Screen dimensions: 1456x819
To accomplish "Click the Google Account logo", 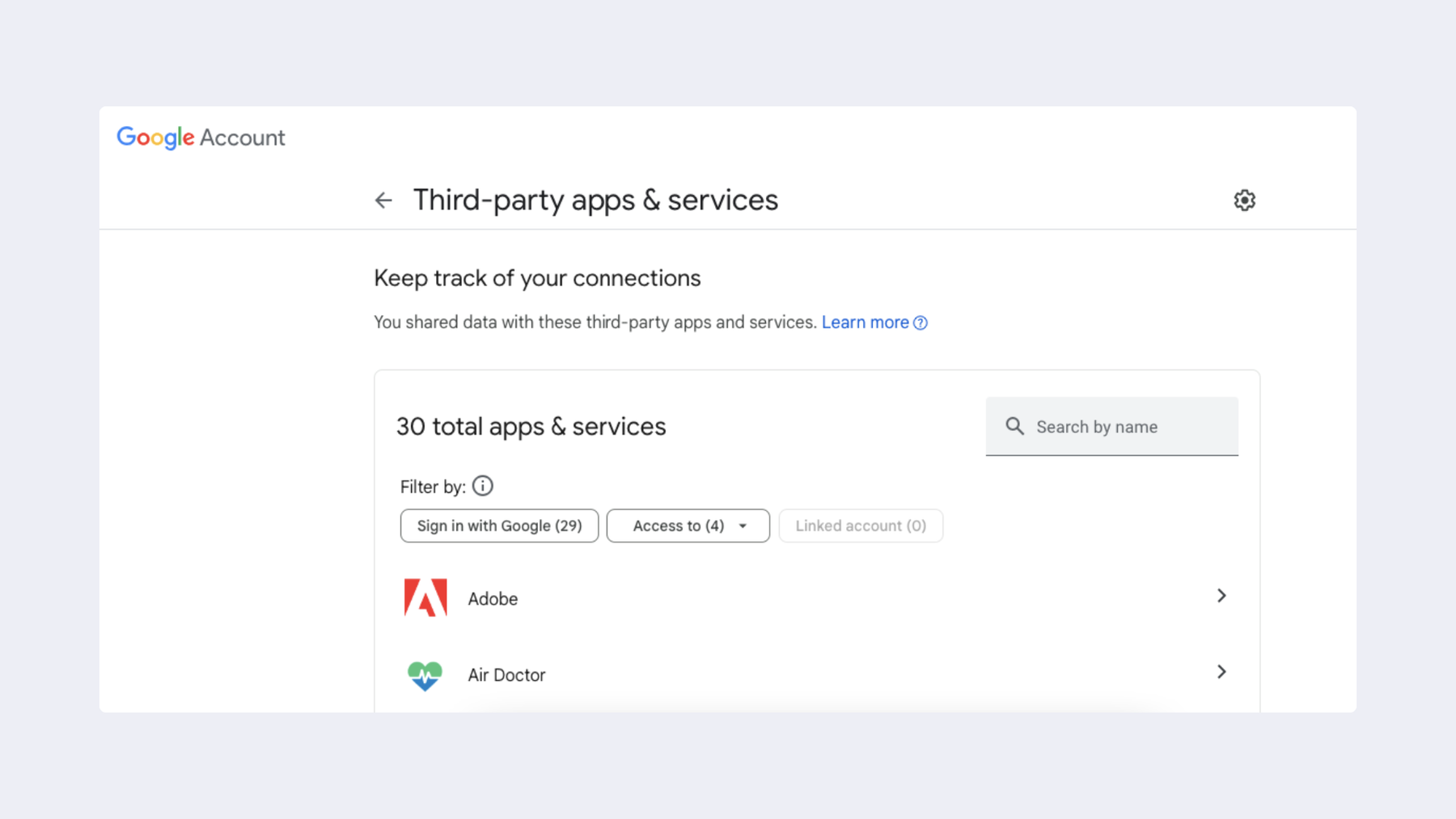I will point(201,137).
